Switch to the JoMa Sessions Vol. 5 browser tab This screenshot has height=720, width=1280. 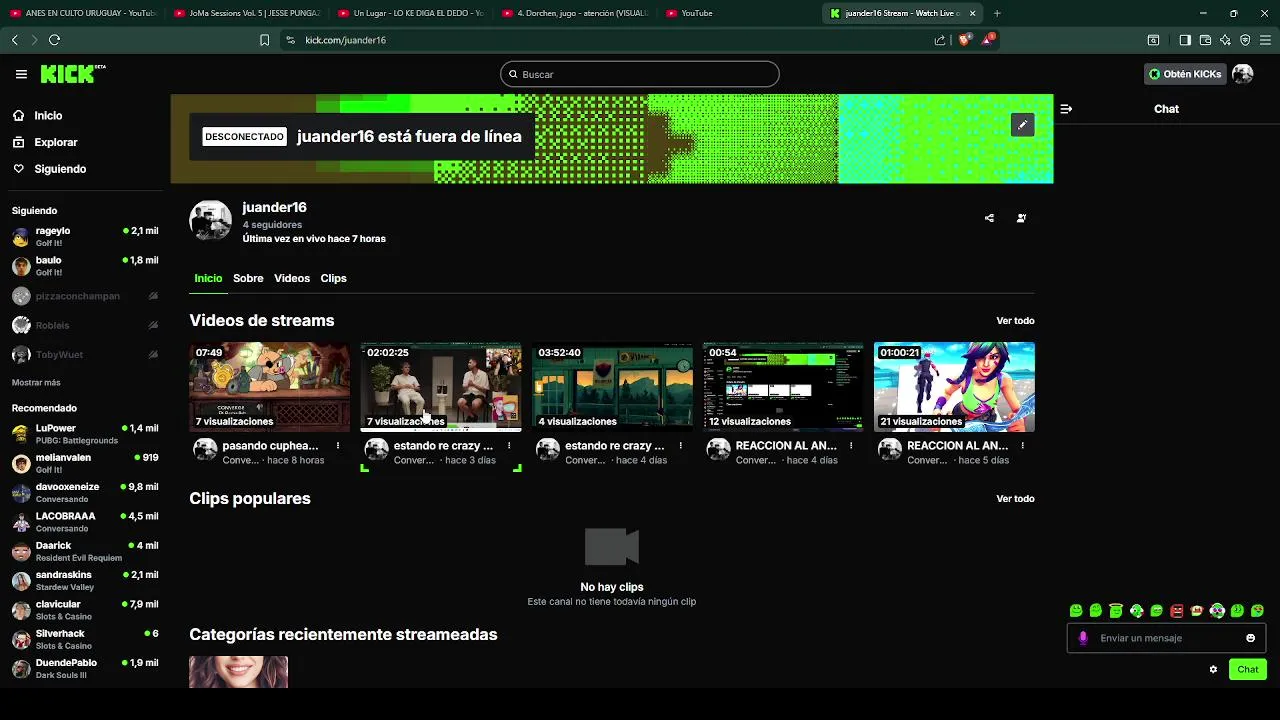coord(247,13)
